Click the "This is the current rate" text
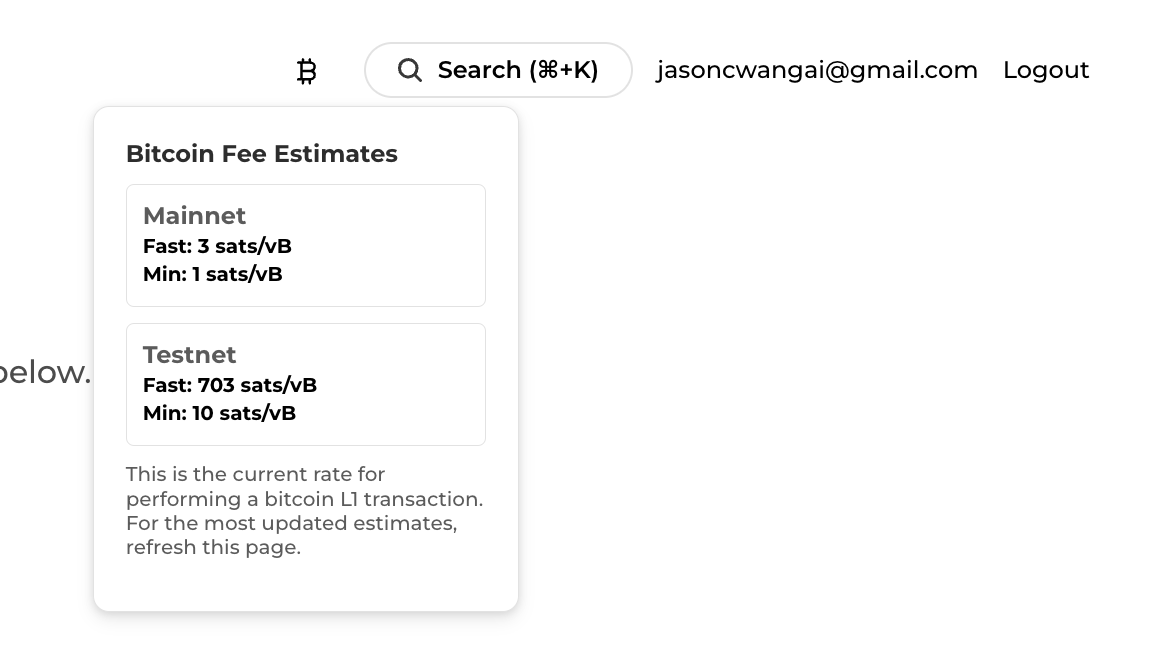The width and height of the screenshot is (1174, 652). (x=255, y=474)
